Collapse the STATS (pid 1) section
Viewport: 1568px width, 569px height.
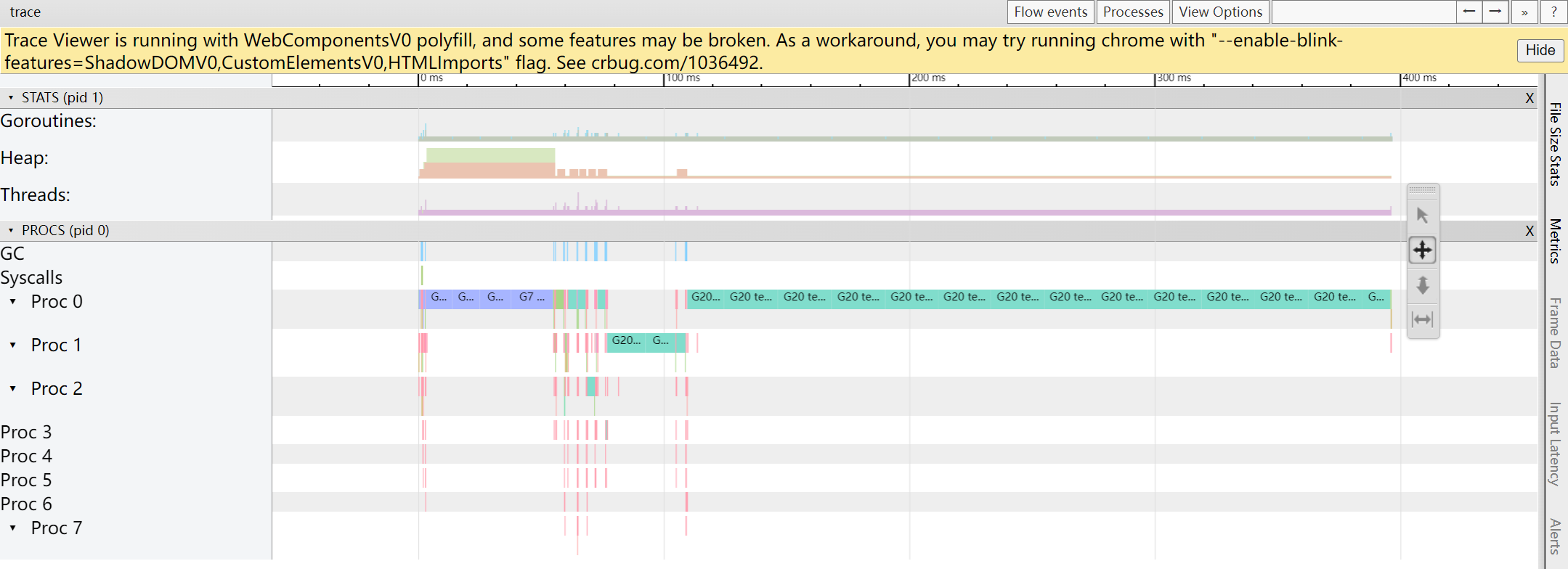pos(11,97)
